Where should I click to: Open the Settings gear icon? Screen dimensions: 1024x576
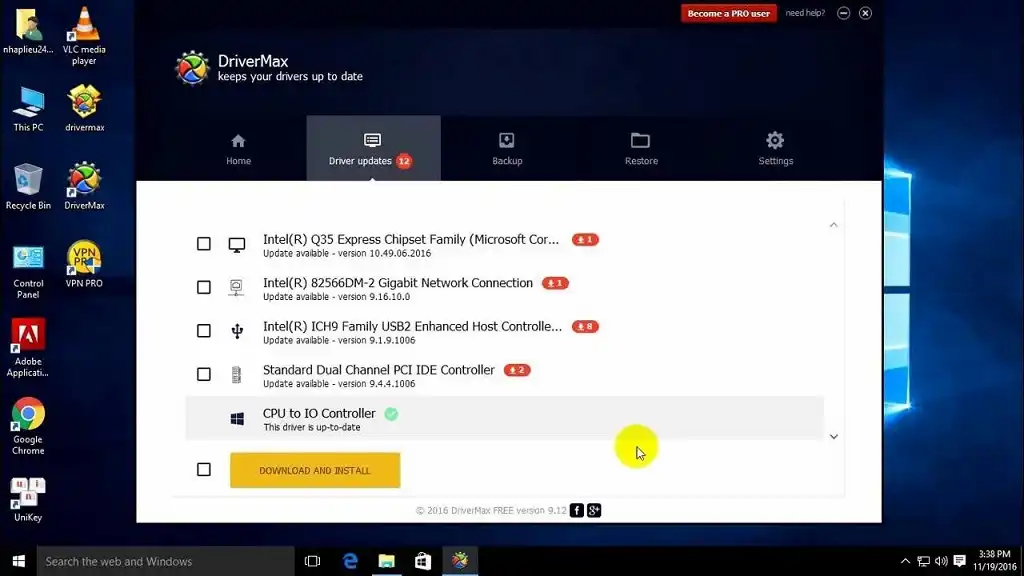775,141
